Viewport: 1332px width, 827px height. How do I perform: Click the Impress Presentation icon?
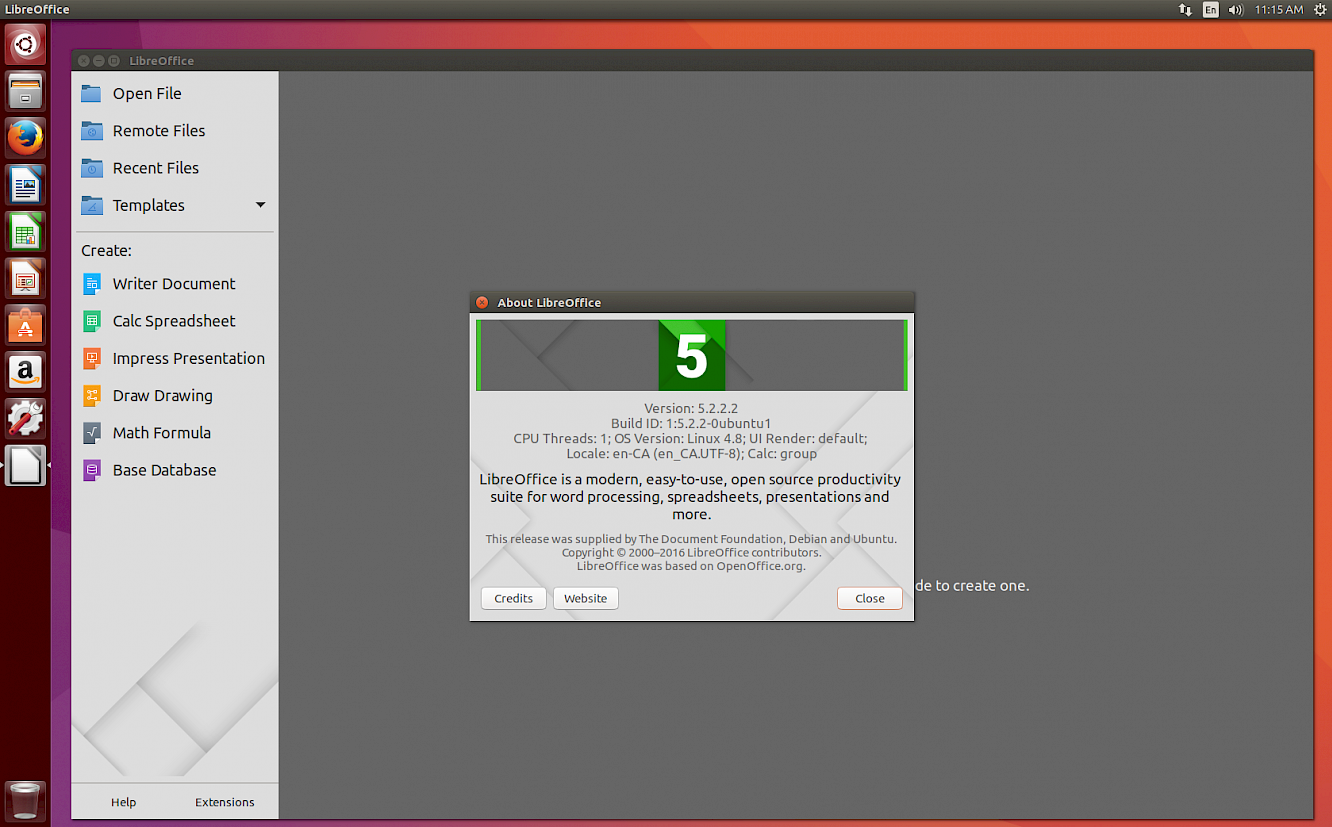tap(92, 358)
